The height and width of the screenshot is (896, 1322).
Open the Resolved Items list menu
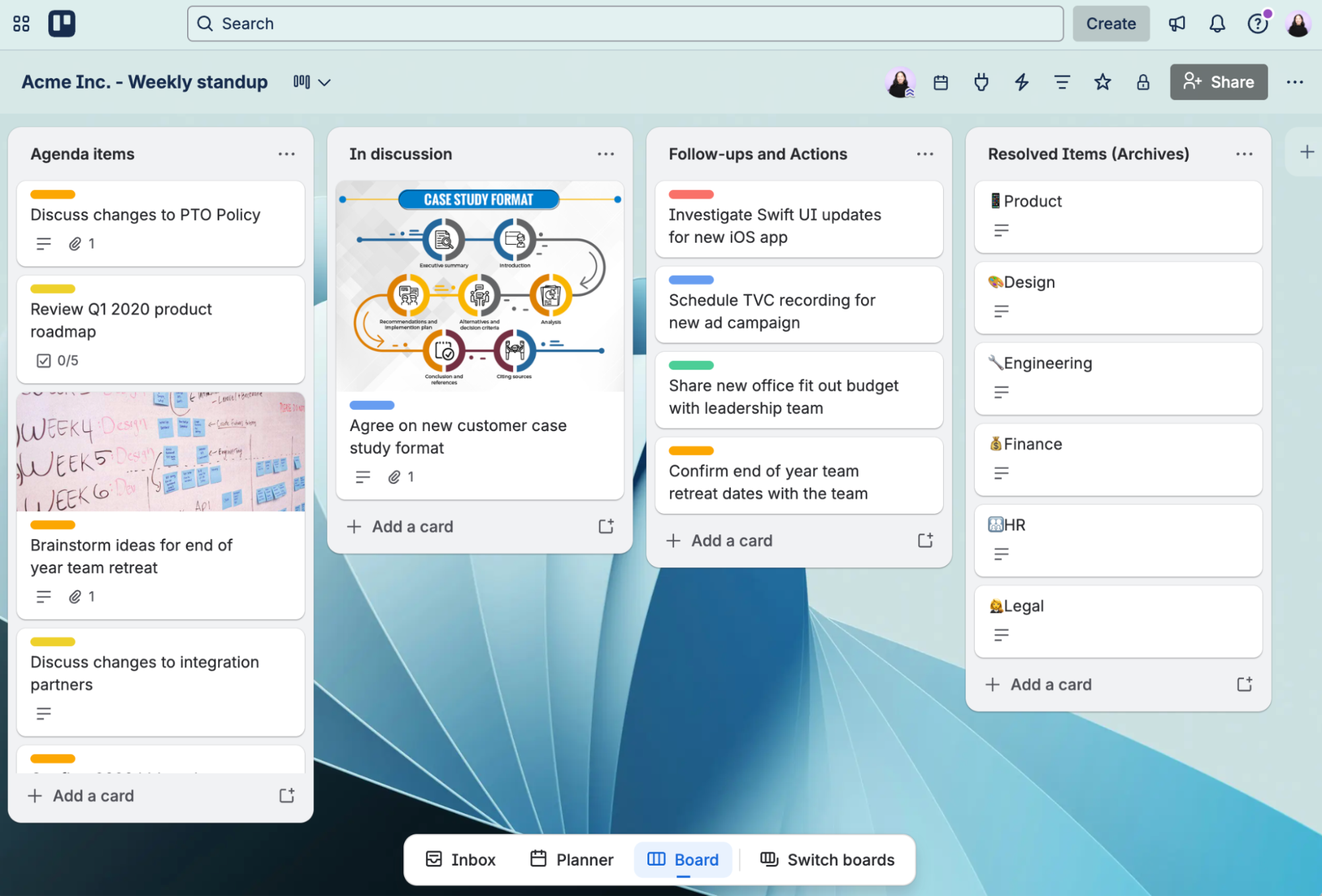pos(1243,153)
